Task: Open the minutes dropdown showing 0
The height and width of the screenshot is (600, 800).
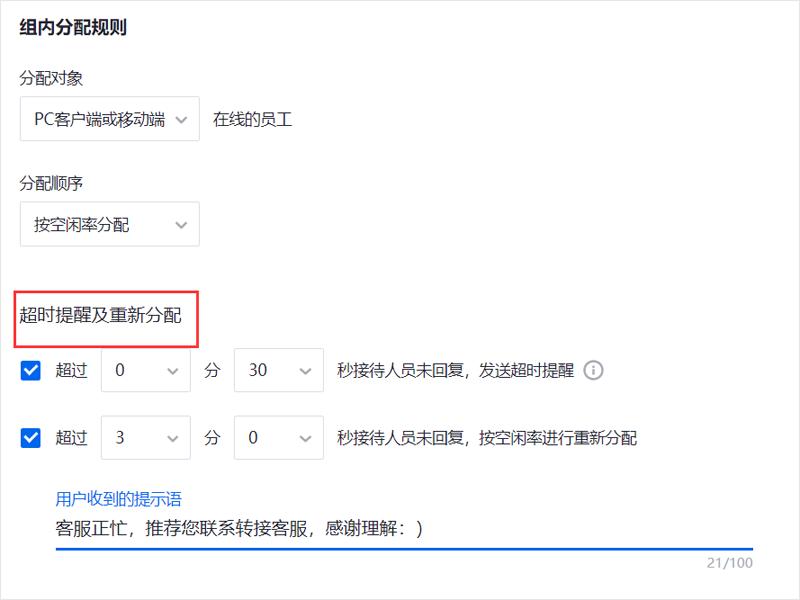Action: coord(145,369)
